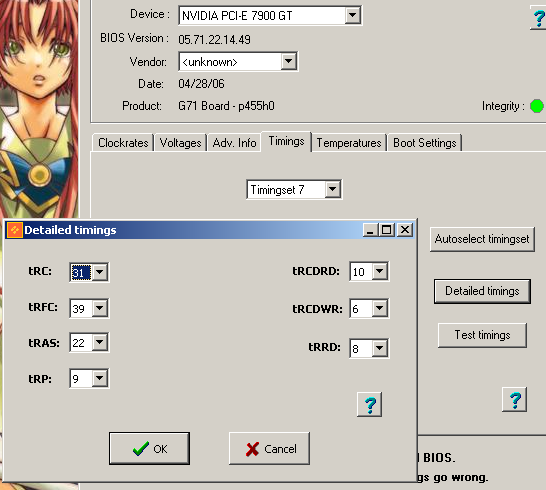Expand the tRFC value dropdown
This screenshot has width=546, height=490.
(x=100, y=308)
